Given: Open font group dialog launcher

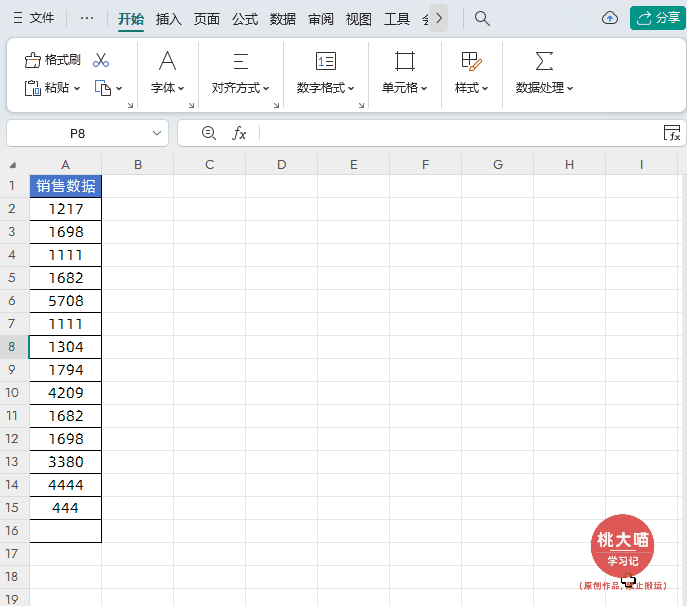Looking at the screenshot, I should (x=191, y=105).
